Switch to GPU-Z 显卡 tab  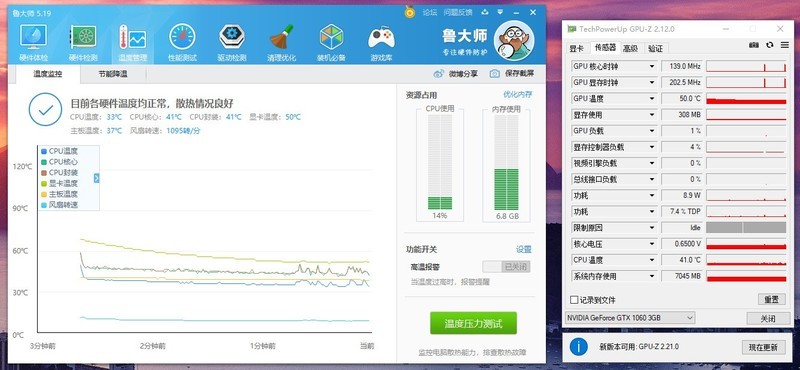click(x=576, y=48)
